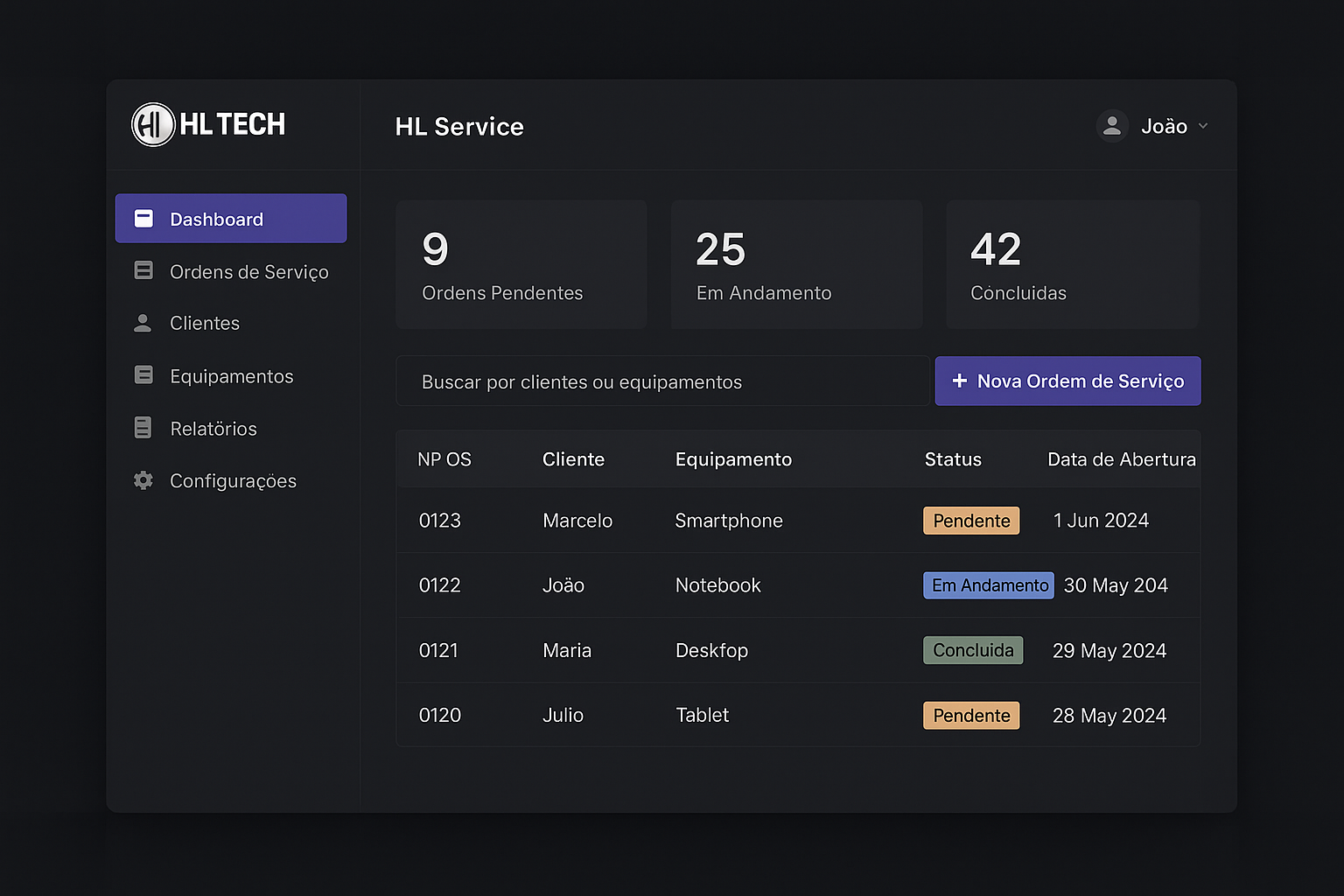
Task: Click the user avatar icon beside João
Action: pos(1112,126)
